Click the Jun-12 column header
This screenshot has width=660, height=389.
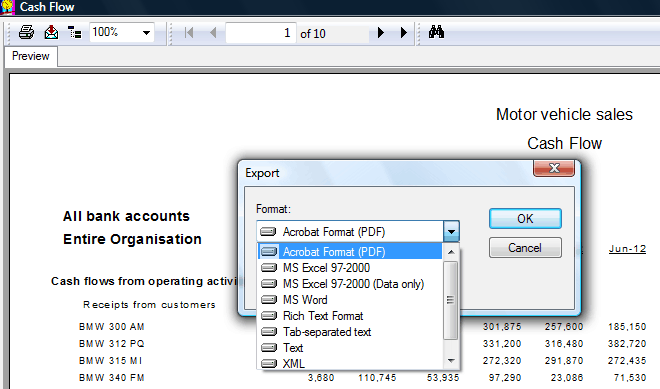coord(627,249)
